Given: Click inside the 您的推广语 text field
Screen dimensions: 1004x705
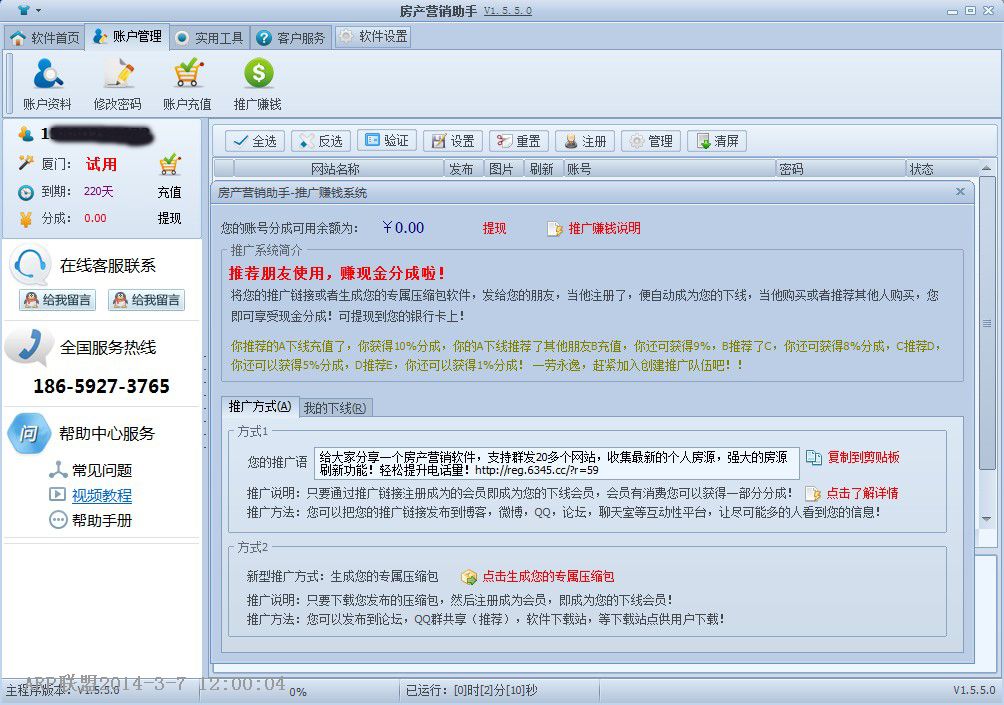Looking at the screenshot, I should pos(556,463).
